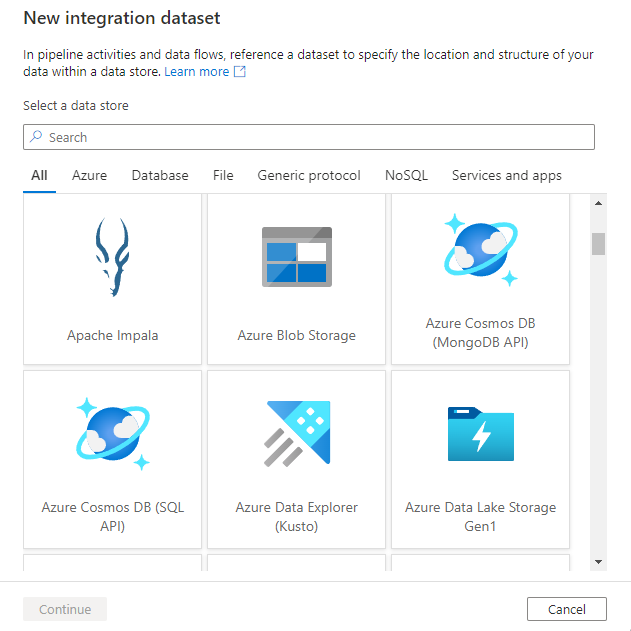
Task: Click the scrollbar down arrow
Action: (x=598, y=563)
